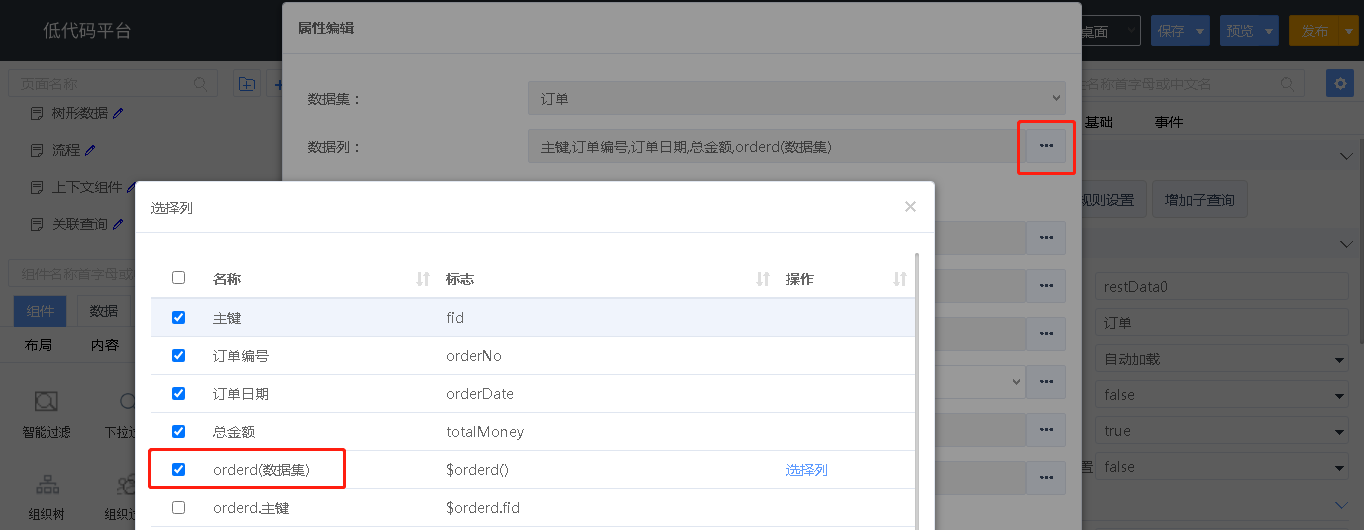Open the 自动加载 dropdown

[x=1225, y=359]
